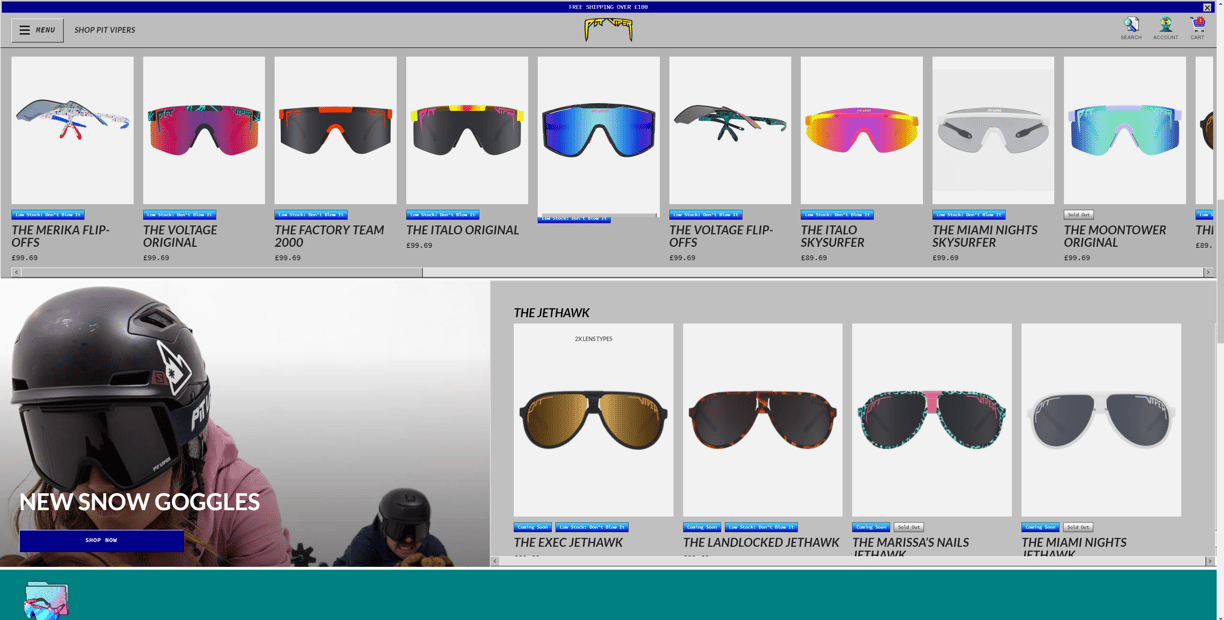Screen dimensions: 1224x620
Task: Open The Exec Jethawk product image
Action: (x=593, y=420)
